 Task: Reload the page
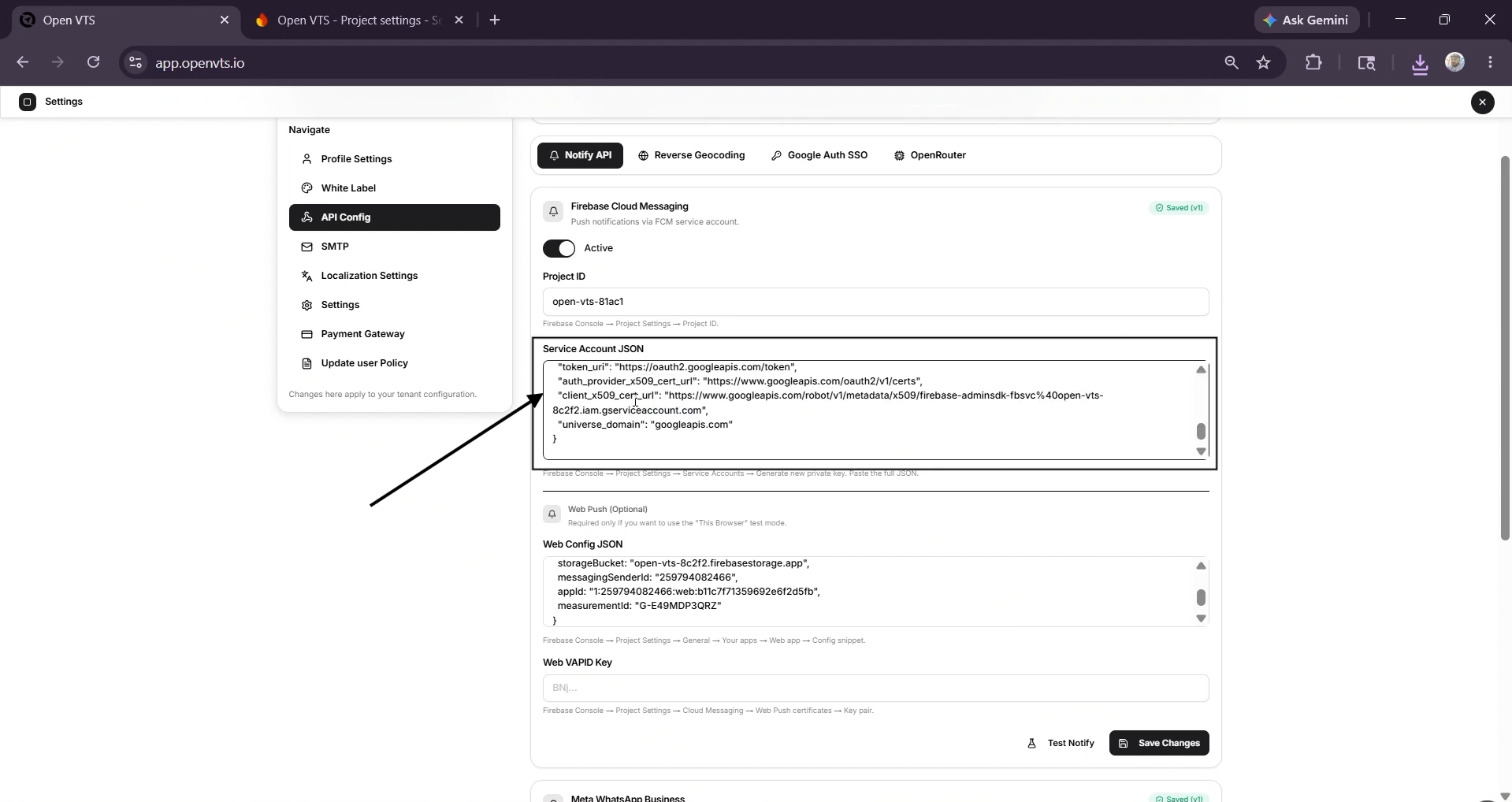93,62
